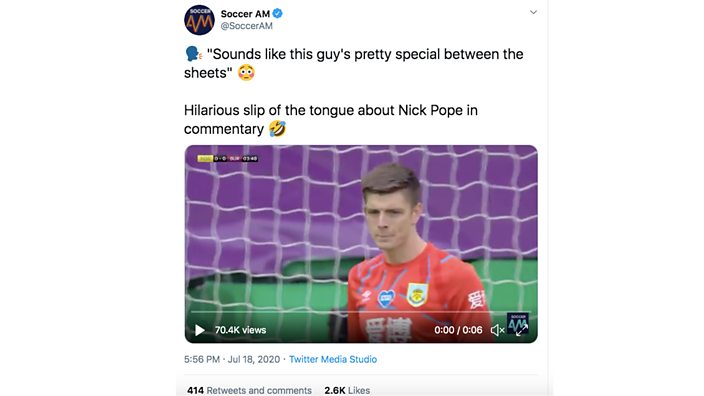Click the 5:56 PM Jul 18, 2020 timestamp
The height and width of the screenshot is (396, 704).
(x=232, y=359)
